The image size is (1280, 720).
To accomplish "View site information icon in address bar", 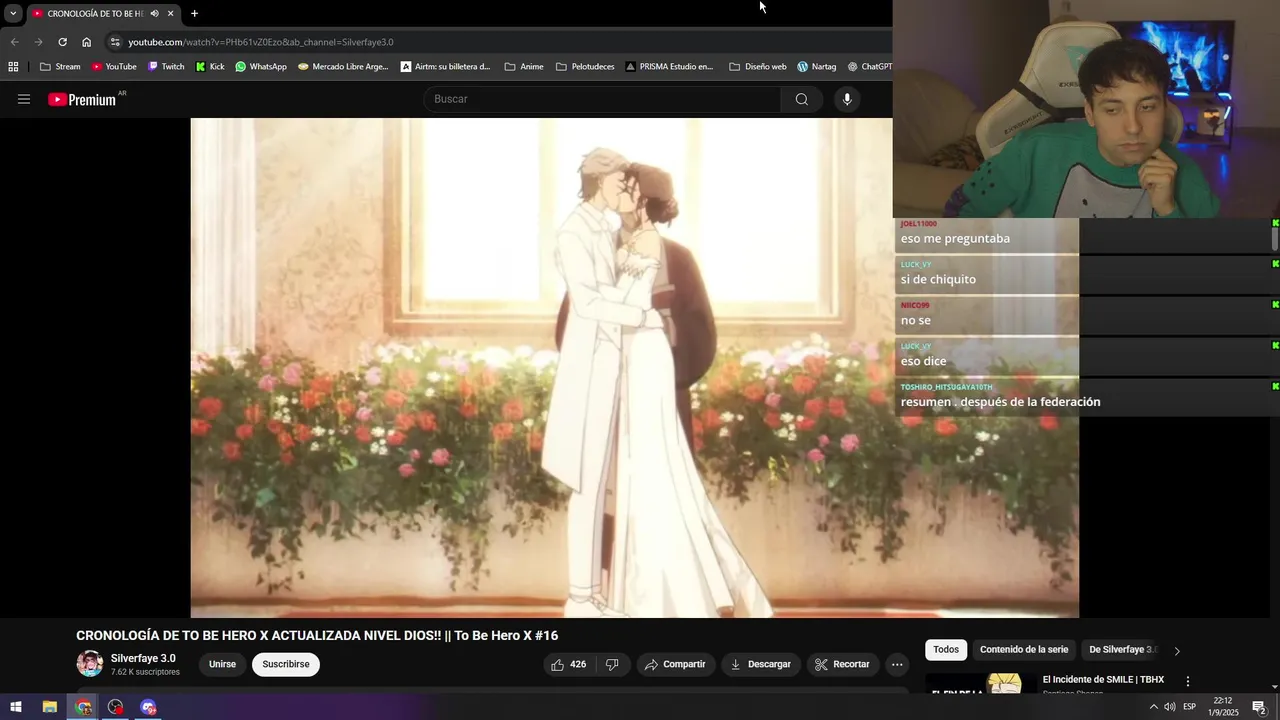I will pos(116,42).
